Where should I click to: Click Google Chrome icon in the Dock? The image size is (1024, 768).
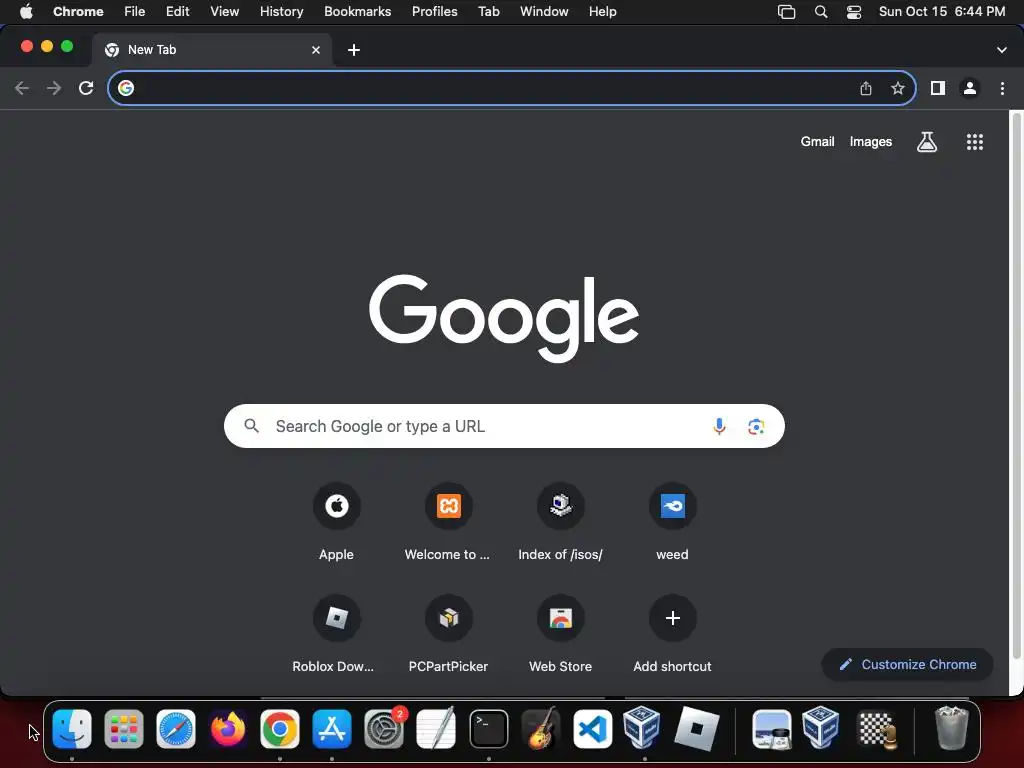280,729
